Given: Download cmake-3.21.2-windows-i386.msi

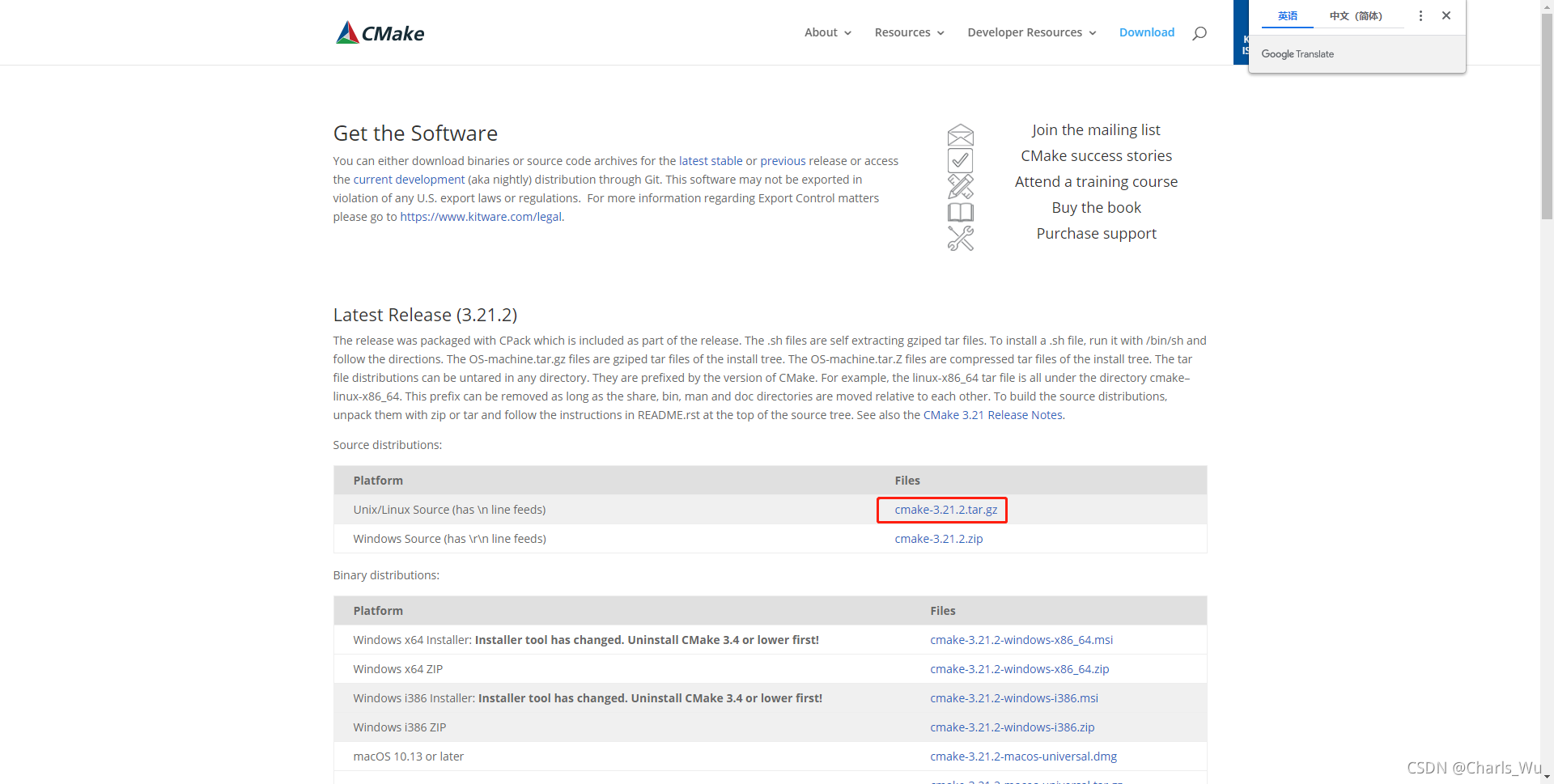Looking at the screenshot, I should tap(1014, 698).
